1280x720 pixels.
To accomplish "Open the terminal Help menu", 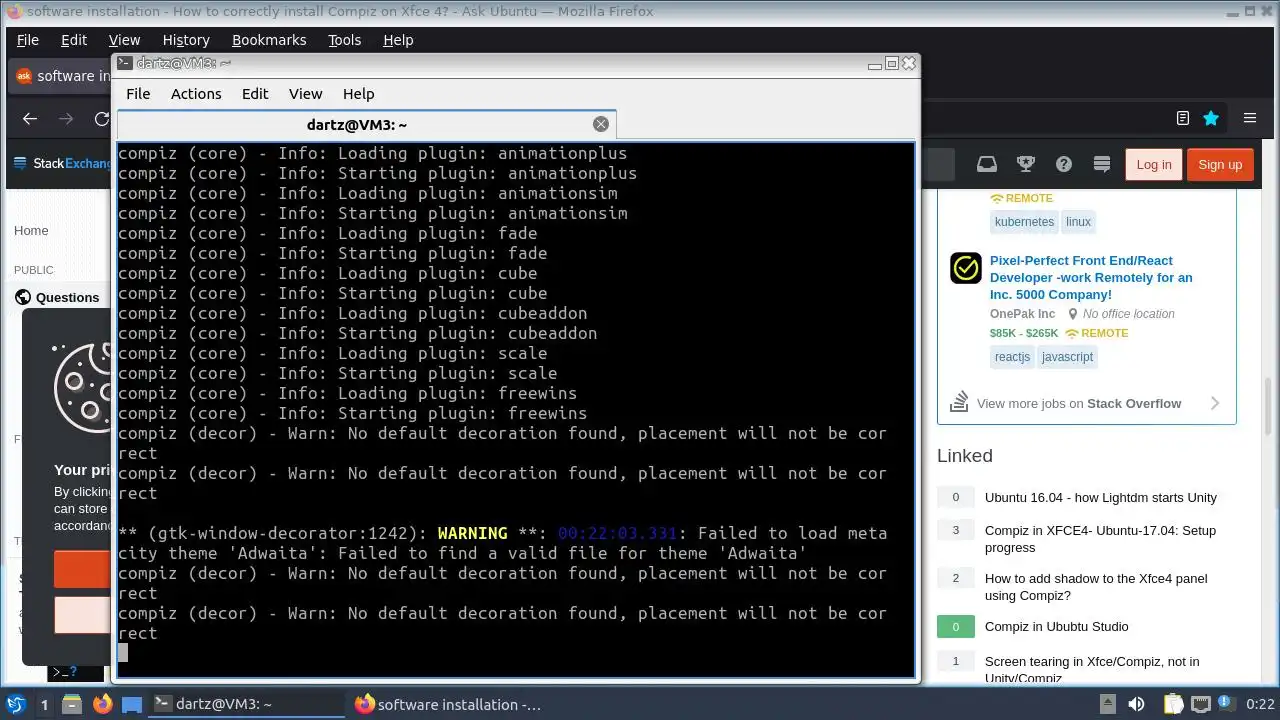I will tap(358, 93).
